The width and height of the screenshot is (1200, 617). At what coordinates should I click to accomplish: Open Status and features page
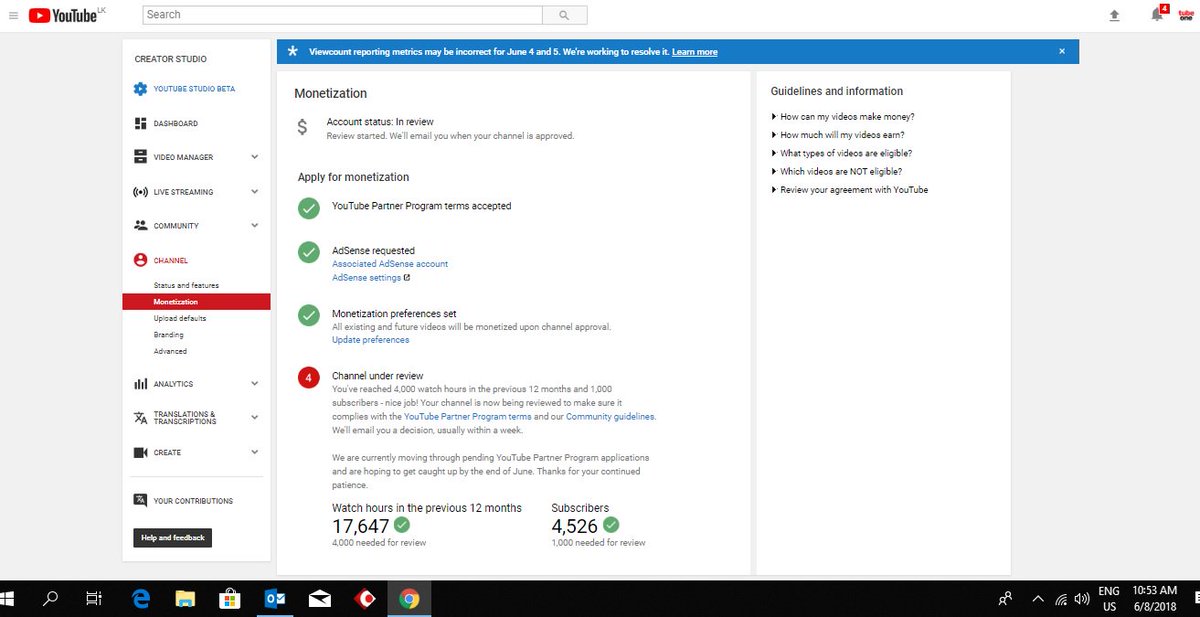(x=186, y=286)
